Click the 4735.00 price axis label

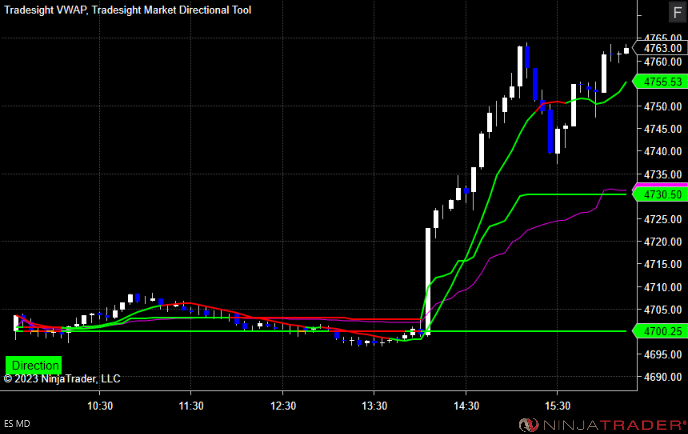tap(663, 175)
